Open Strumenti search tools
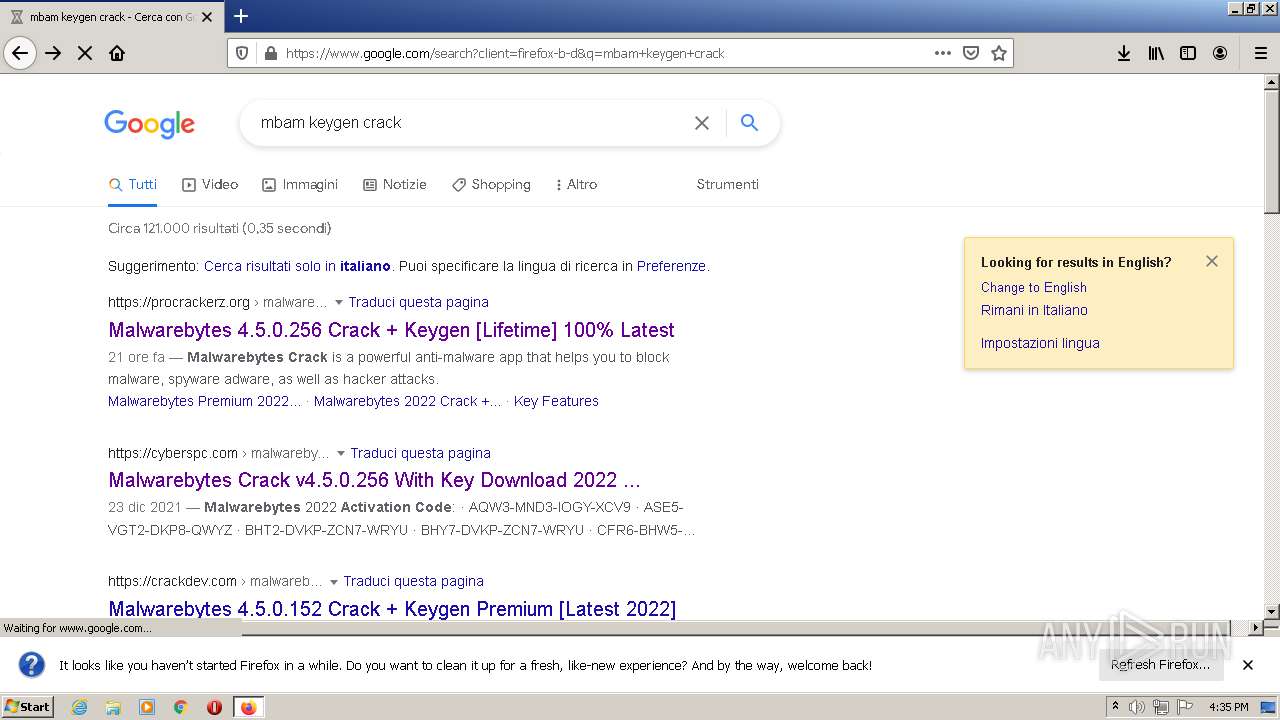 click(727, 185)
